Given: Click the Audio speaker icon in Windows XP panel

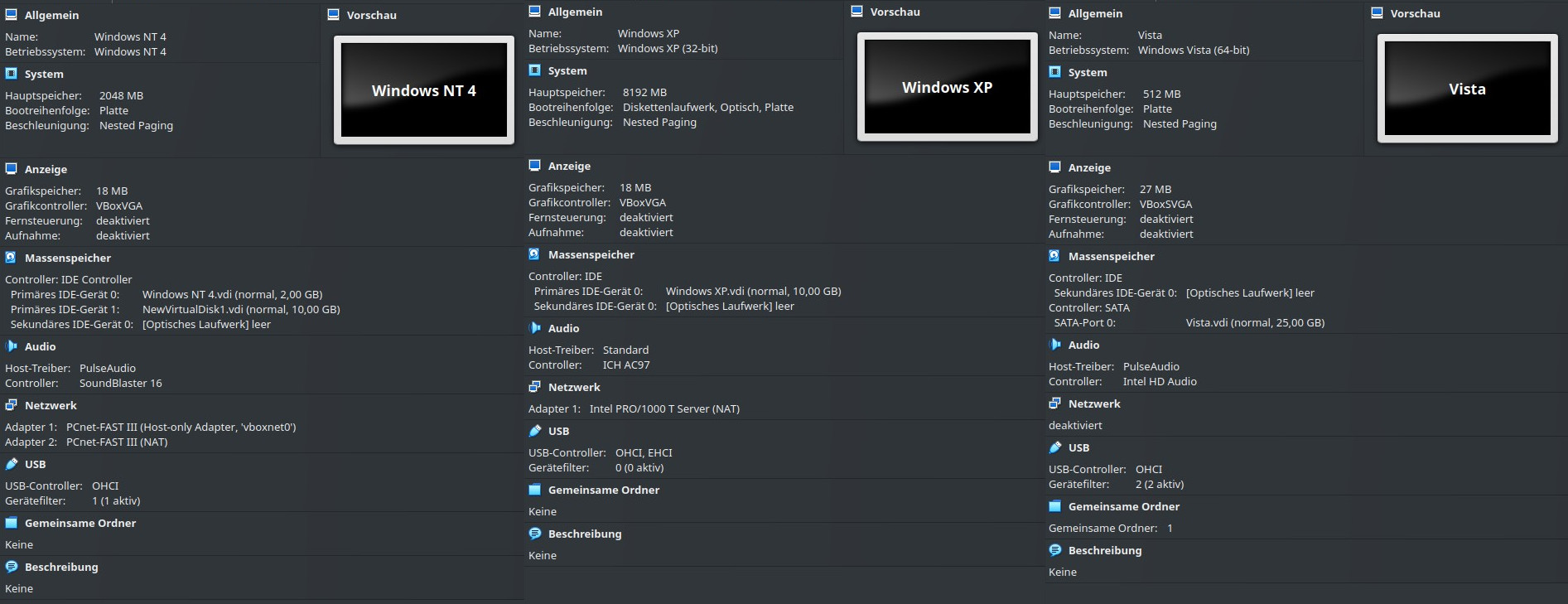Looking at the screenshot, I should click(x=535, y=328).
